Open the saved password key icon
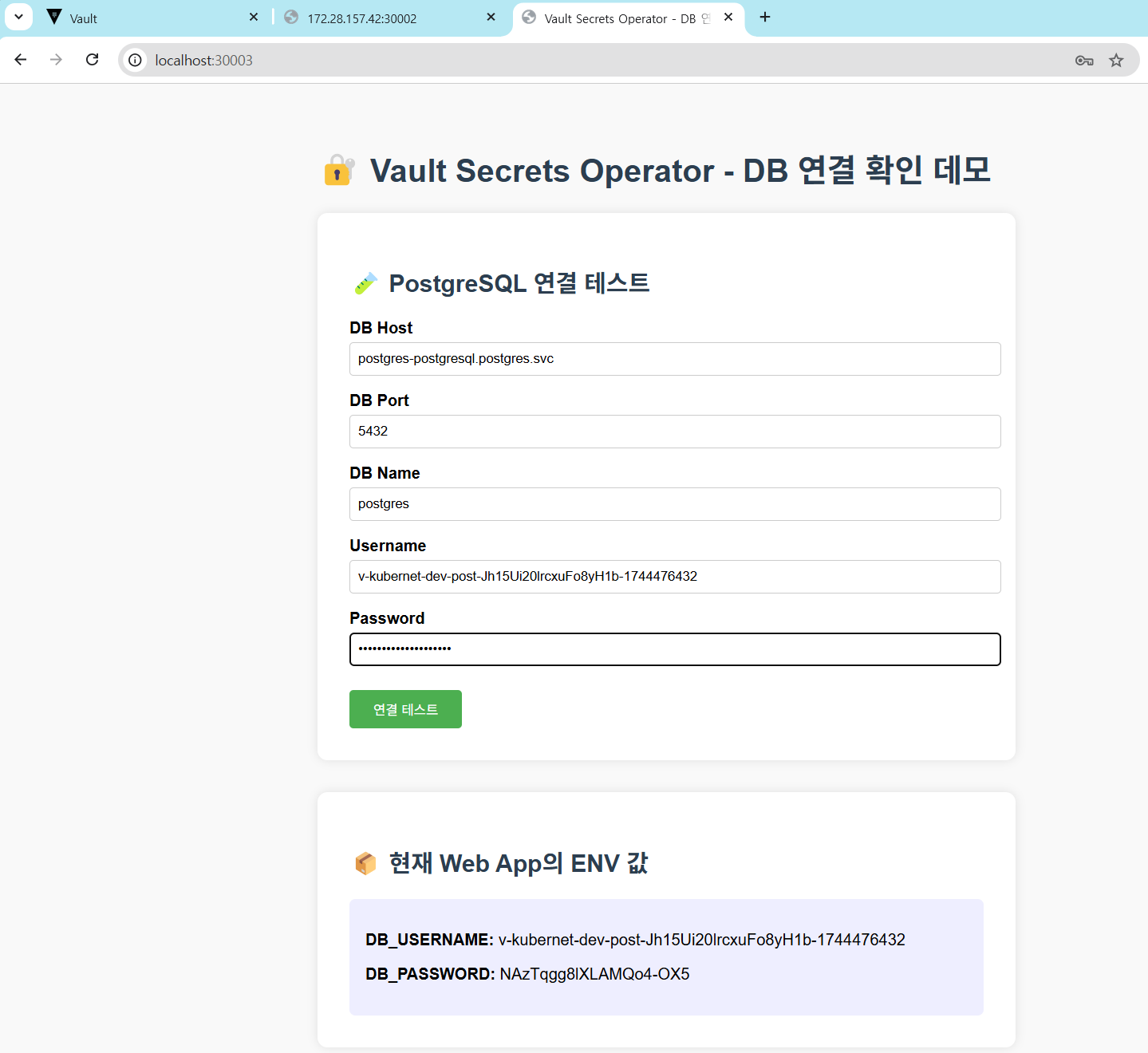Screen dimensions: 1148x1053 1084,61
